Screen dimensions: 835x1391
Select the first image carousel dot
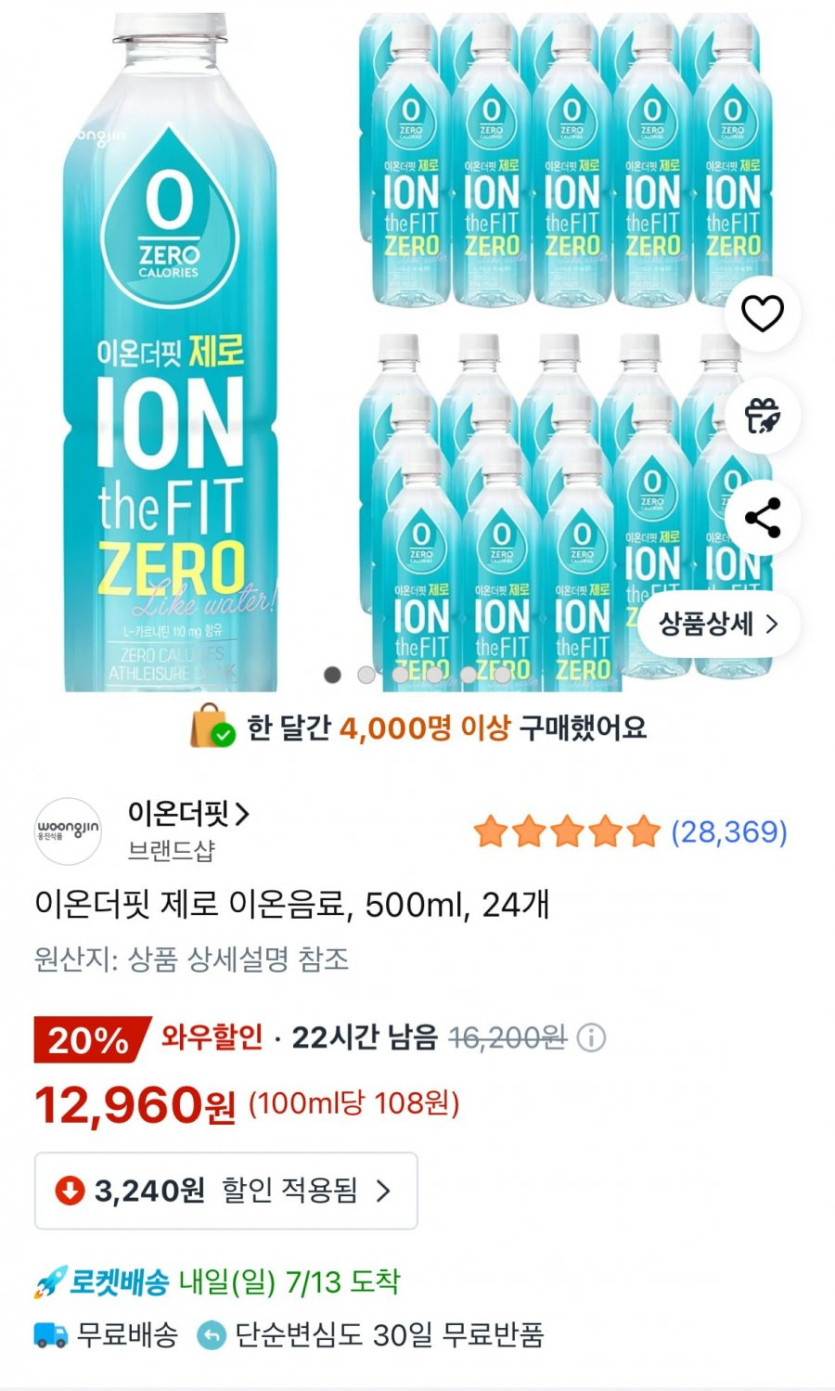[x=333, y=675]
